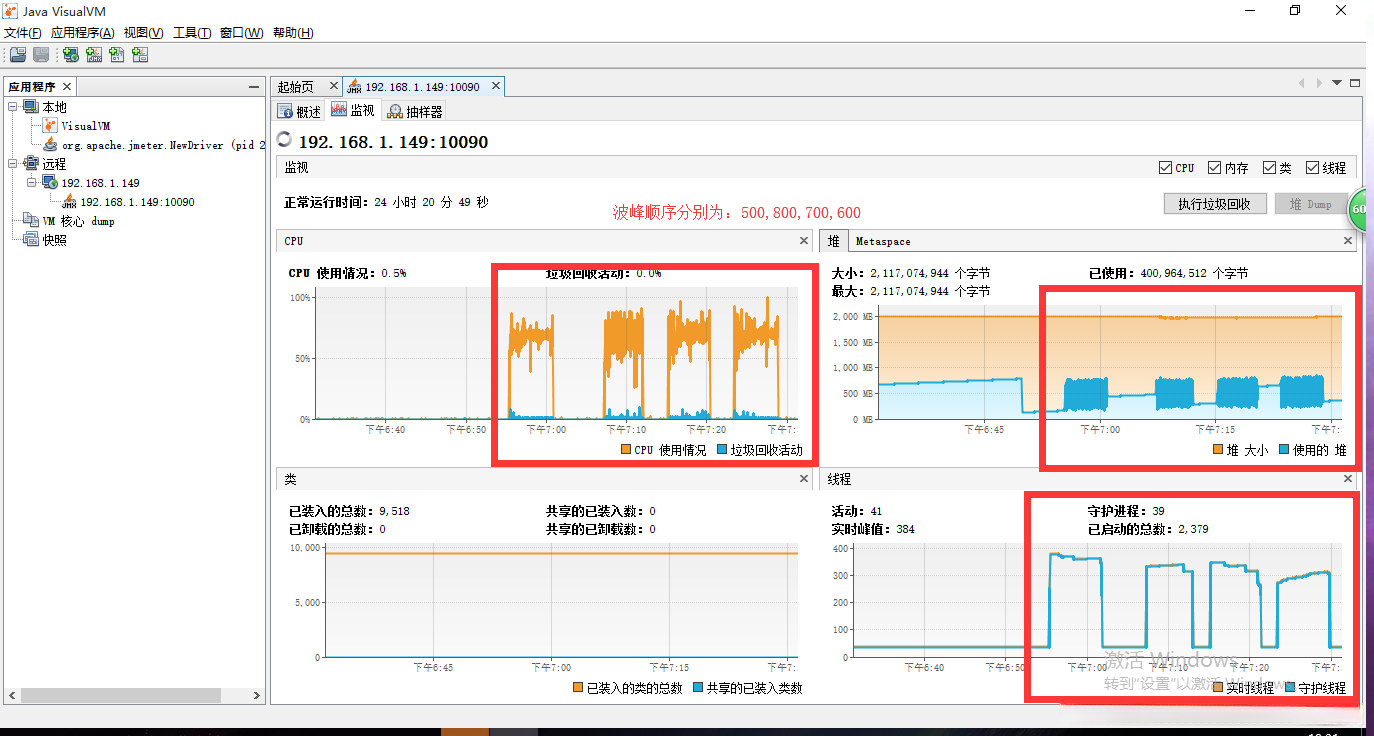Screen dimensions: 1374x736
Task: Click the 执行垃圾回收 button
Action: click(x=1215, y=204)
